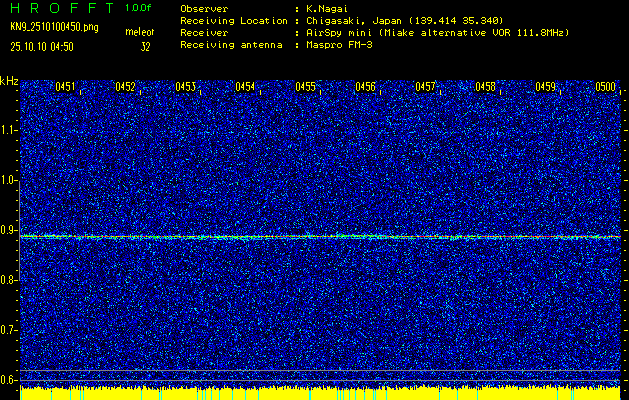This screenshot has width=629, height=400.
Task: Pick the 0457 time marker
Action: pyautogui.click(x=426, y=87)
